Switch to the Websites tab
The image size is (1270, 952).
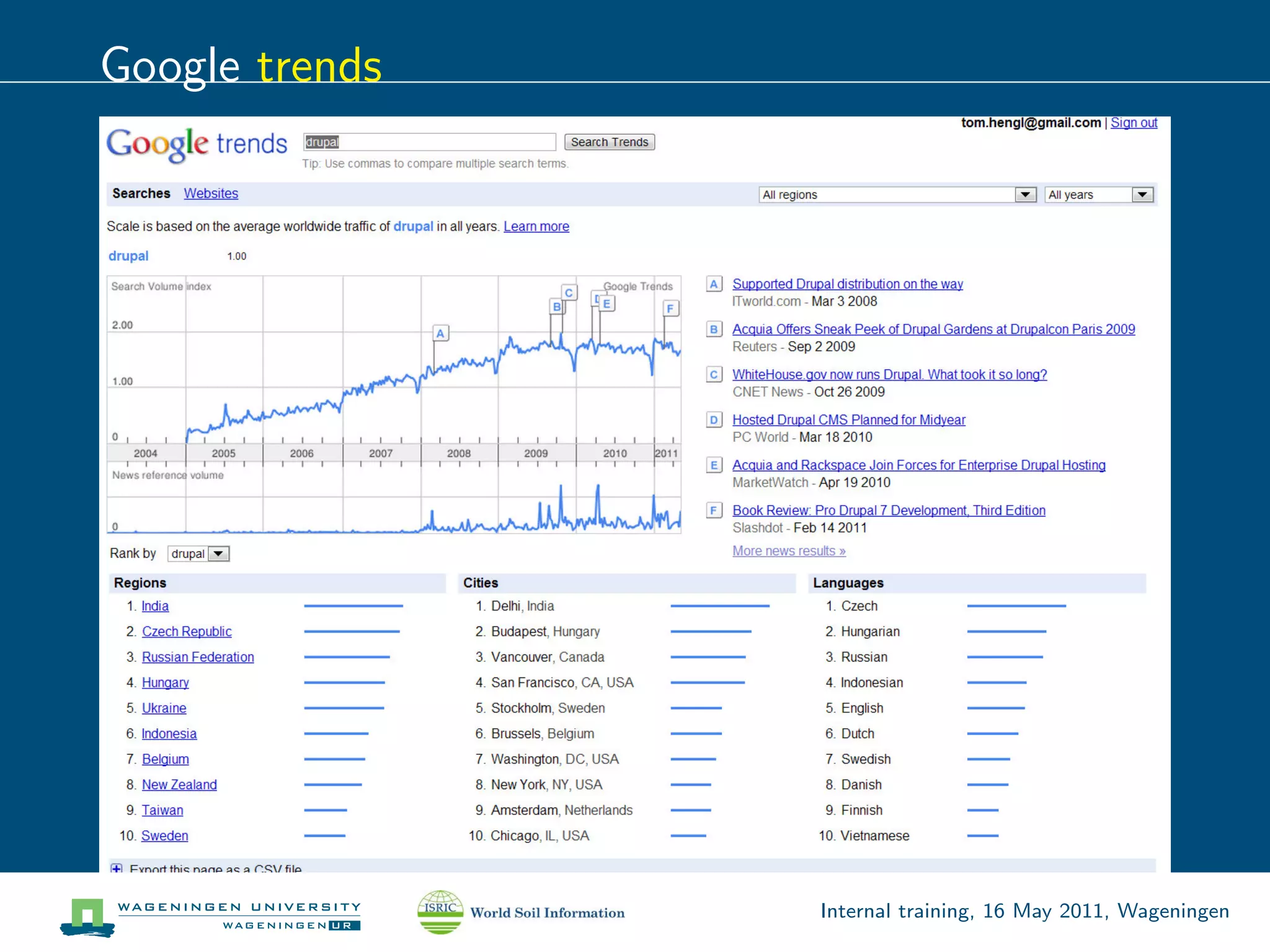[211, 193]
